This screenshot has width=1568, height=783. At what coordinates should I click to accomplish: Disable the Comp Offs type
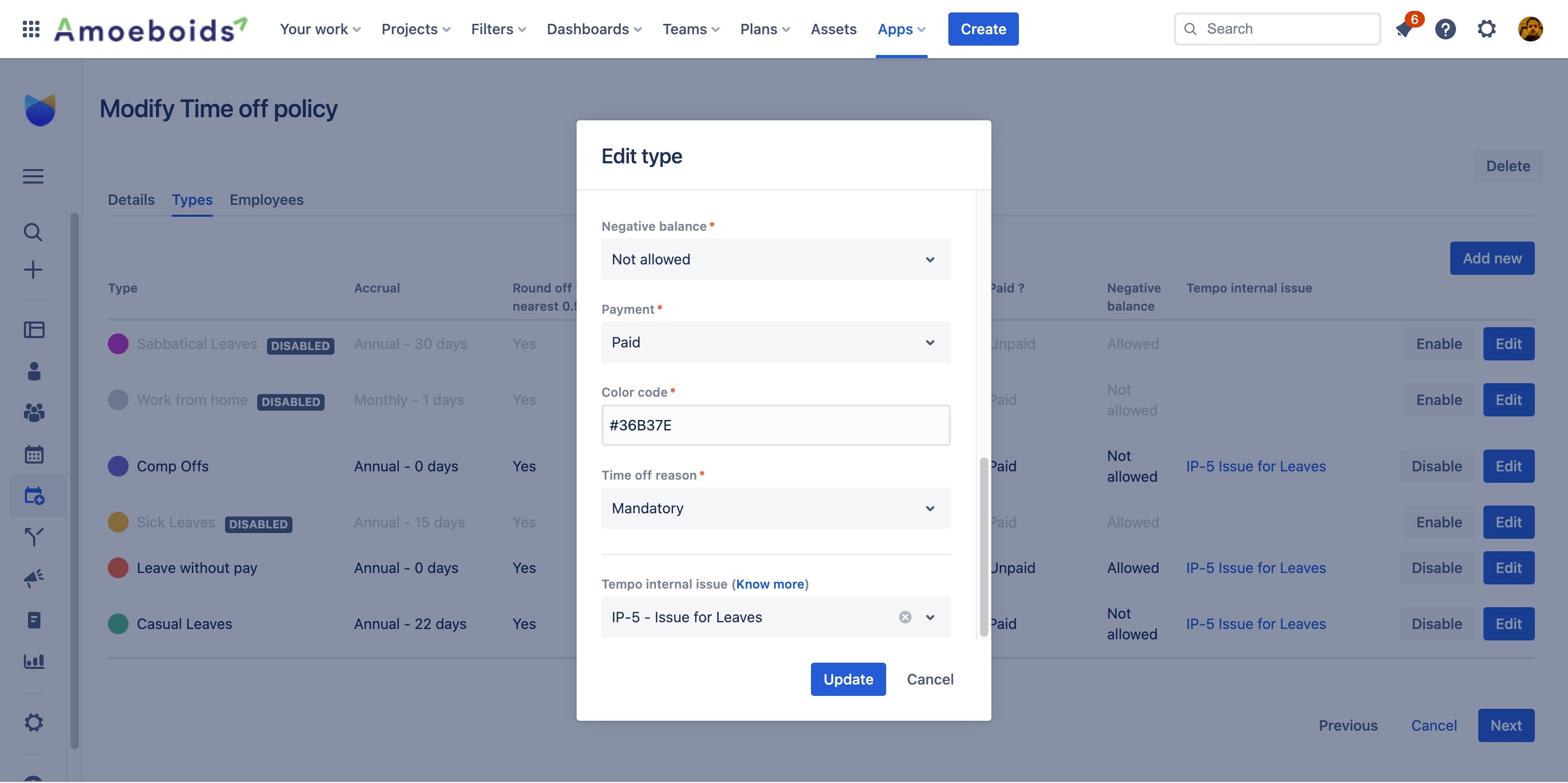click(1436, 466)
